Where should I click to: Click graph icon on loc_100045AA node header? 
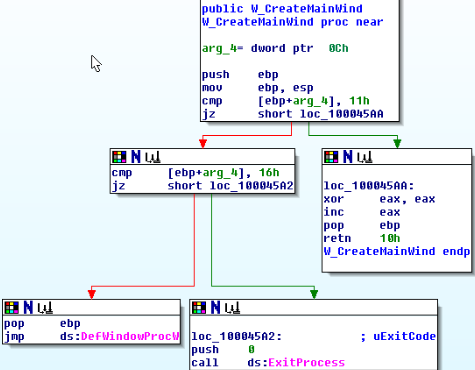click(x=365, y=157)
